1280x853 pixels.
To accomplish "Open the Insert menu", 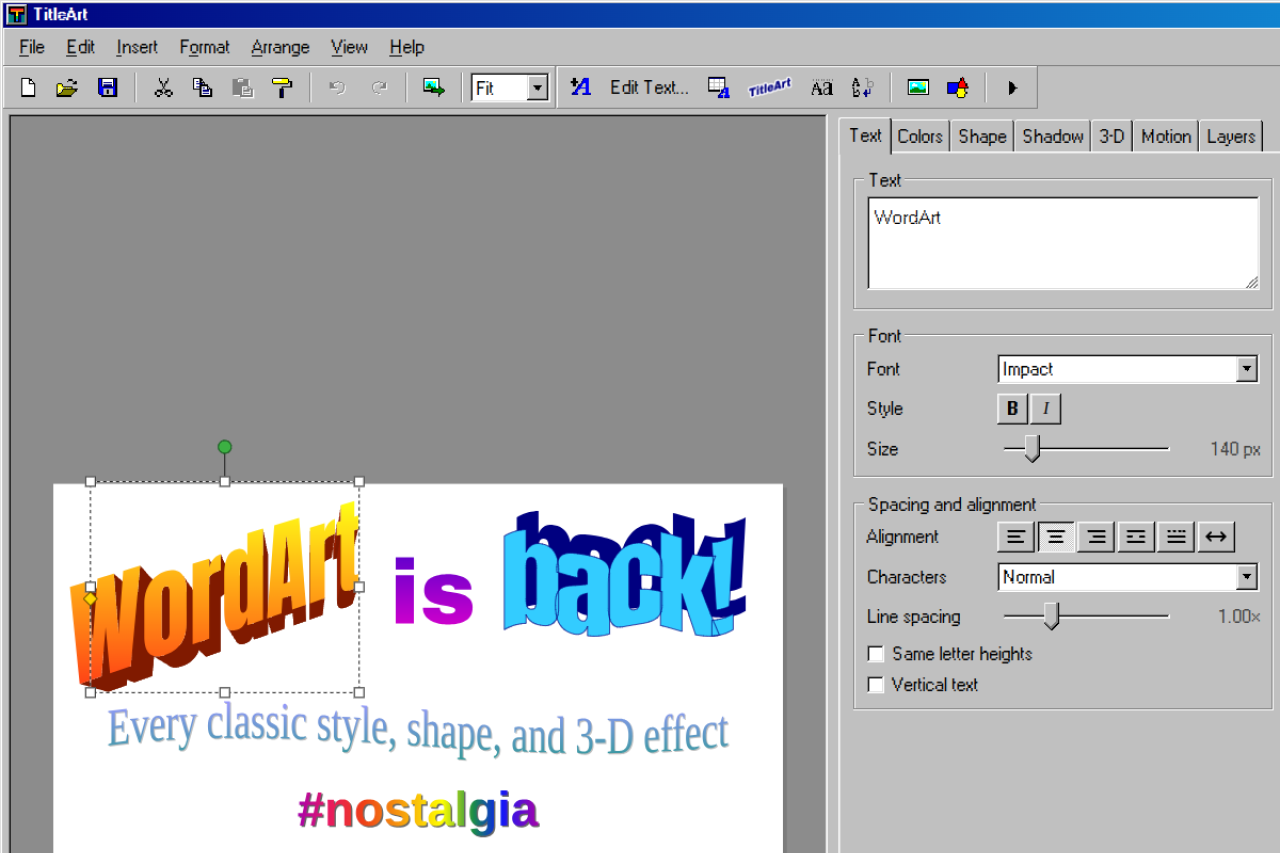I will click(x=137, y=47).
